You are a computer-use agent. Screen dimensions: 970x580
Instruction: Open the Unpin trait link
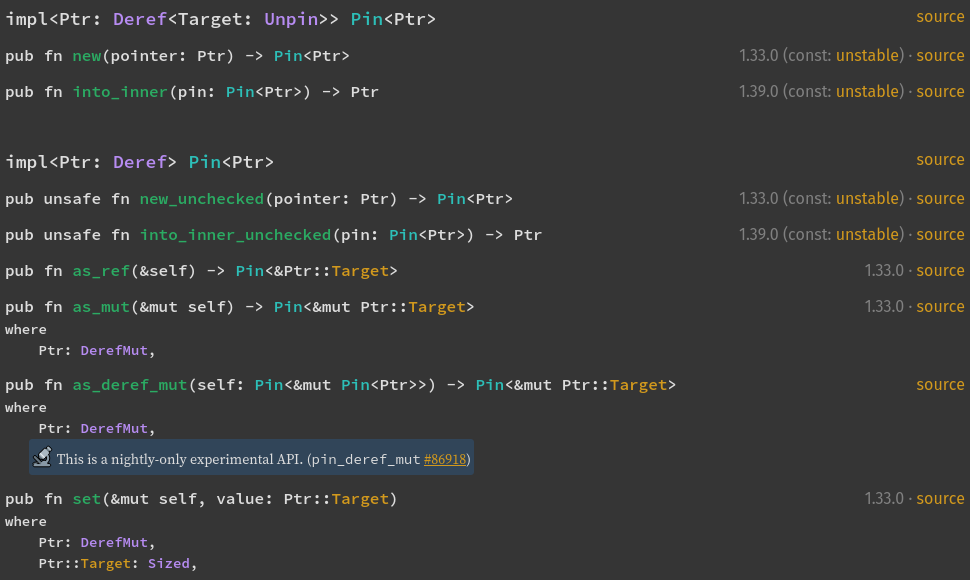291,19
